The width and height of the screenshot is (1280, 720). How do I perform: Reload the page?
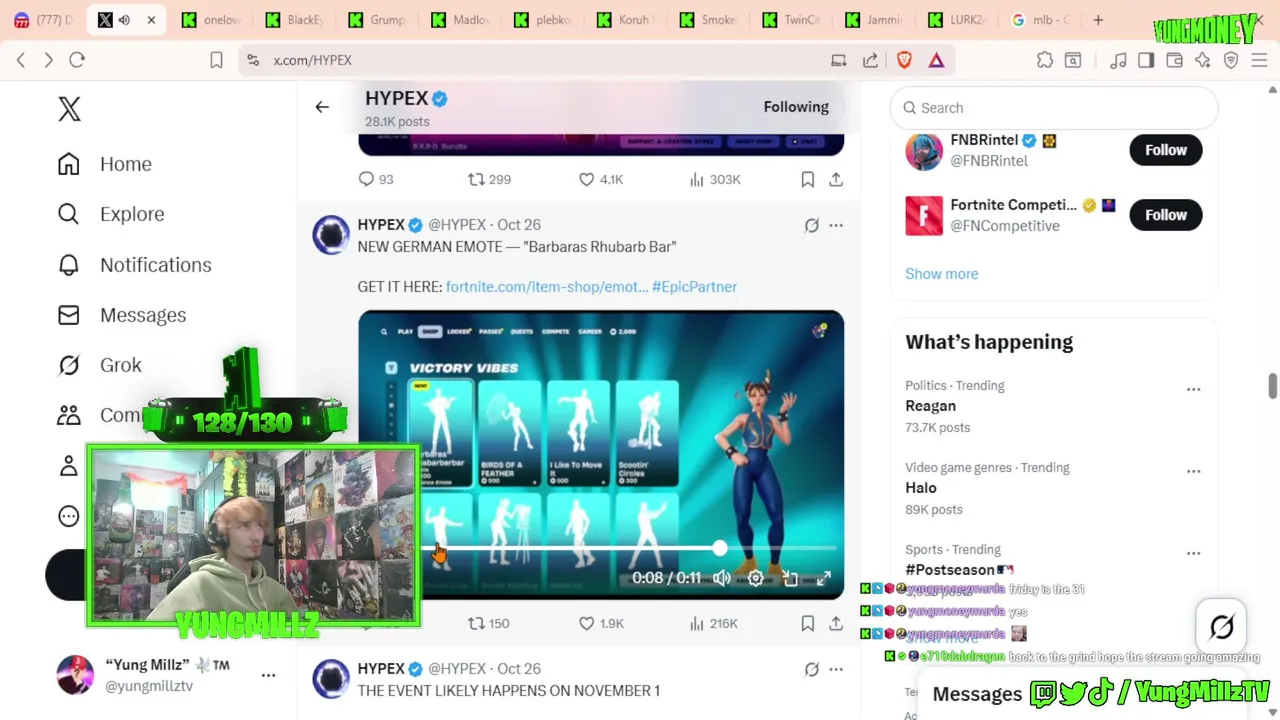[77, 60]
